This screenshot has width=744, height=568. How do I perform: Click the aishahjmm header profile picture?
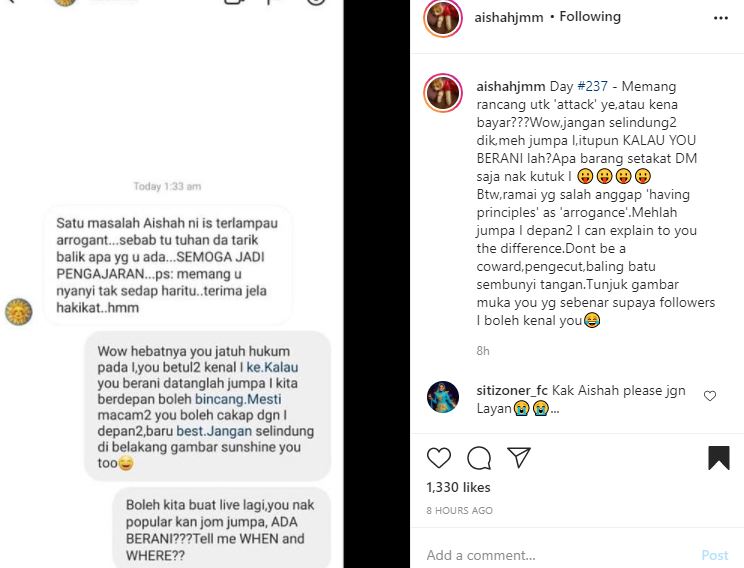point(443,18)
